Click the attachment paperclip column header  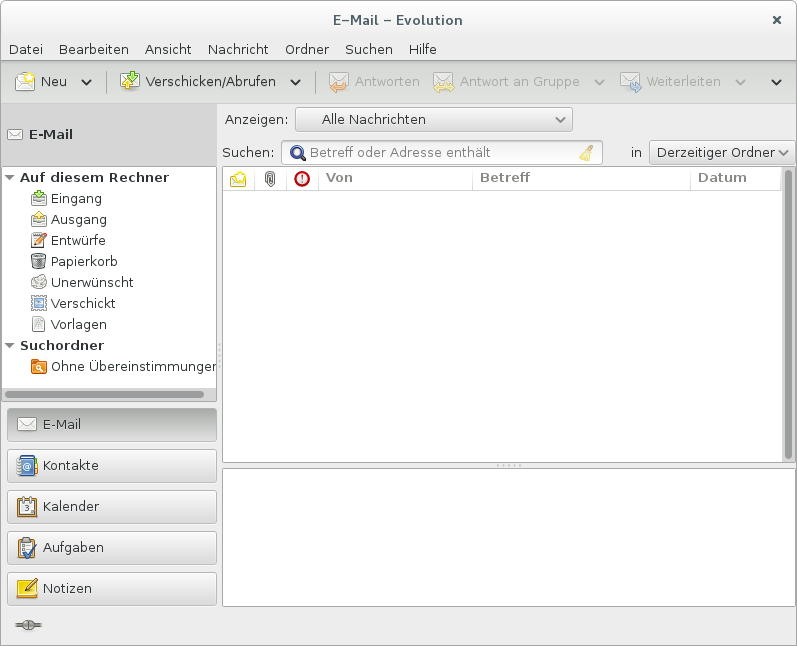(269, 179)
